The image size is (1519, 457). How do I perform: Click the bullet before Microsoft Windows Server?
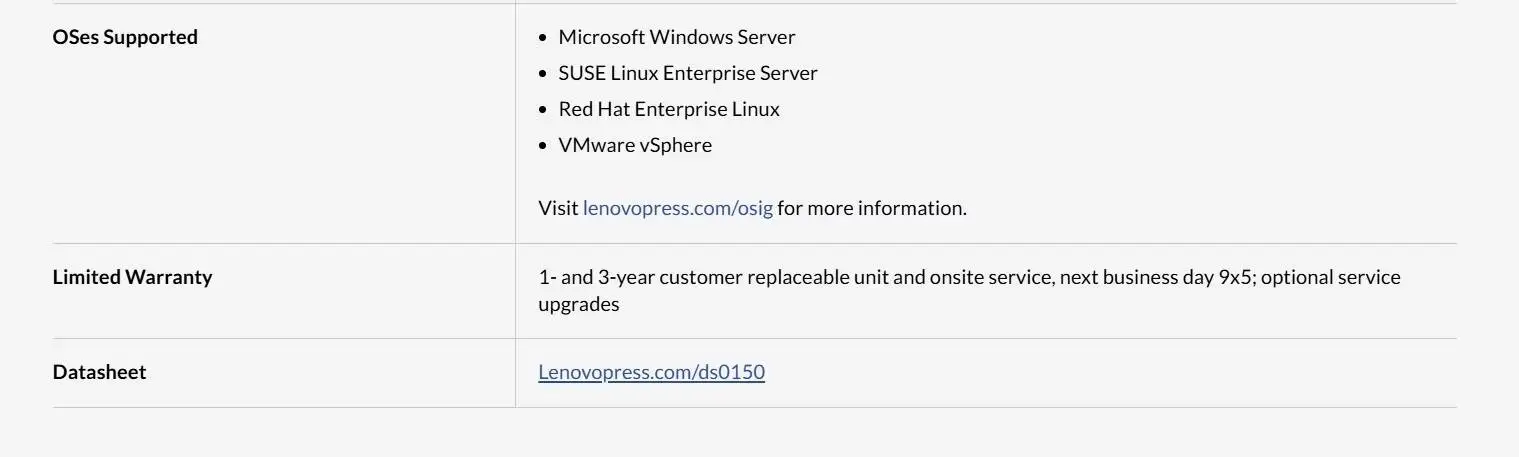[543, 38]
